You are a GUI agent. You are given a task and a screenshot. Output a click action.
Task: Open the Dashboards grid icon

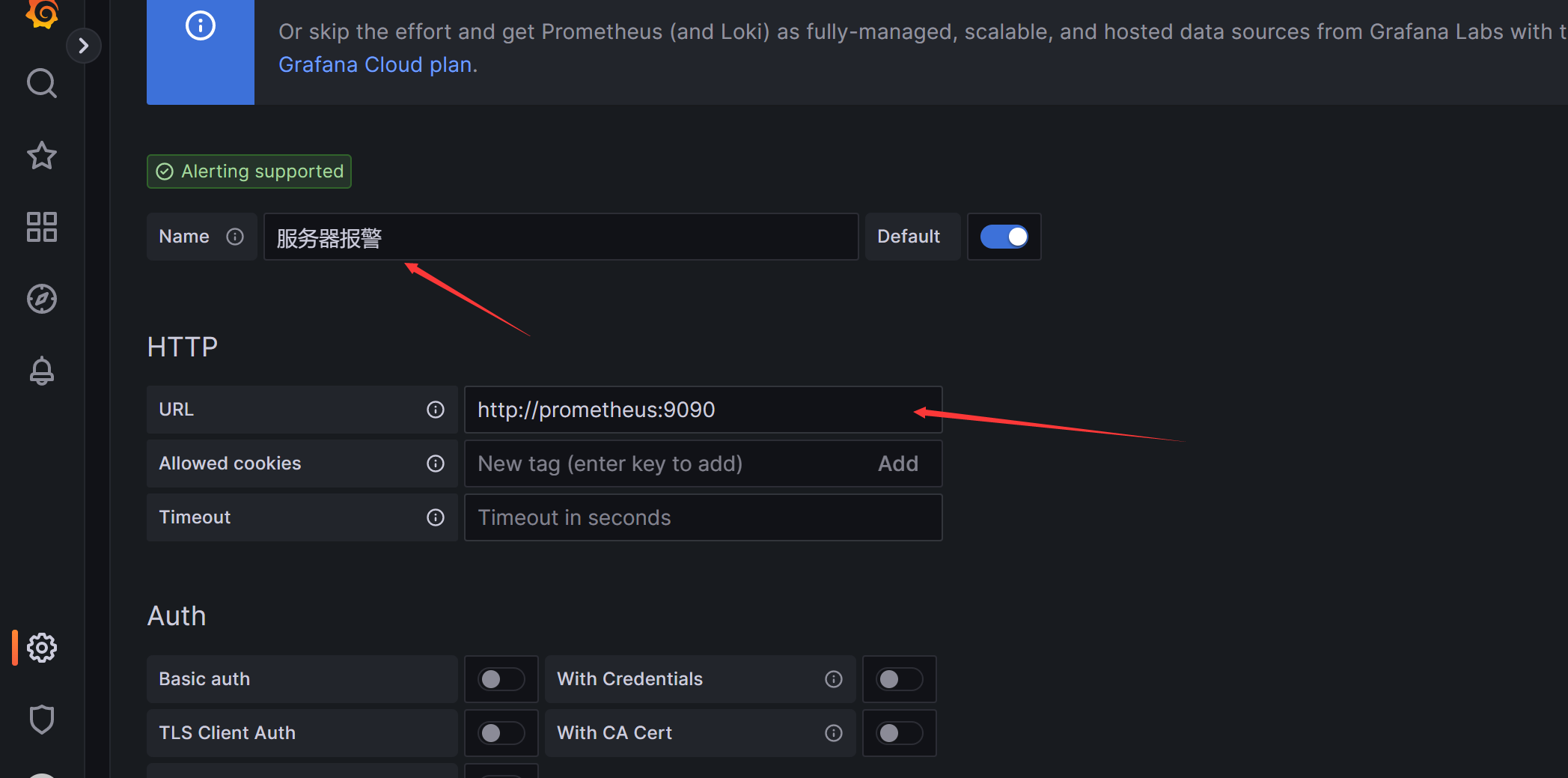pyautogui.click(x=42, y=227)
